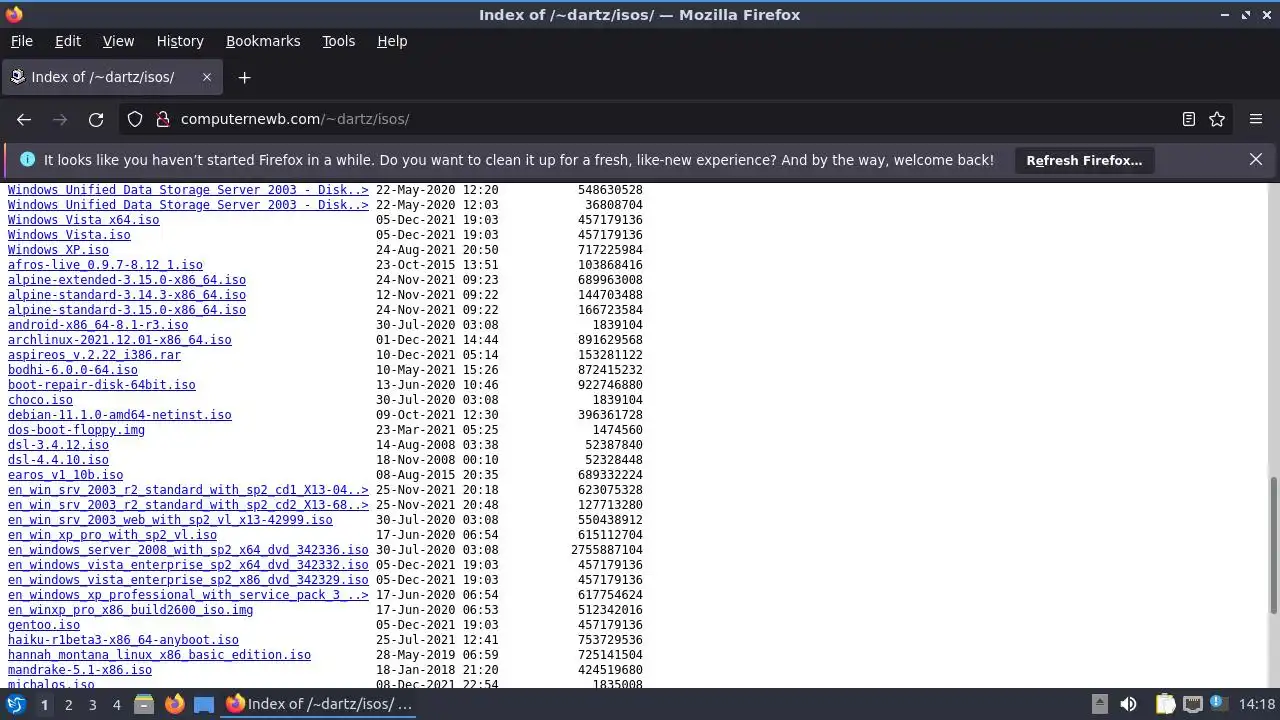This screenshot has width=1280, height=720.
Task: Open the clipboard tray icon
Action: 1165,704
